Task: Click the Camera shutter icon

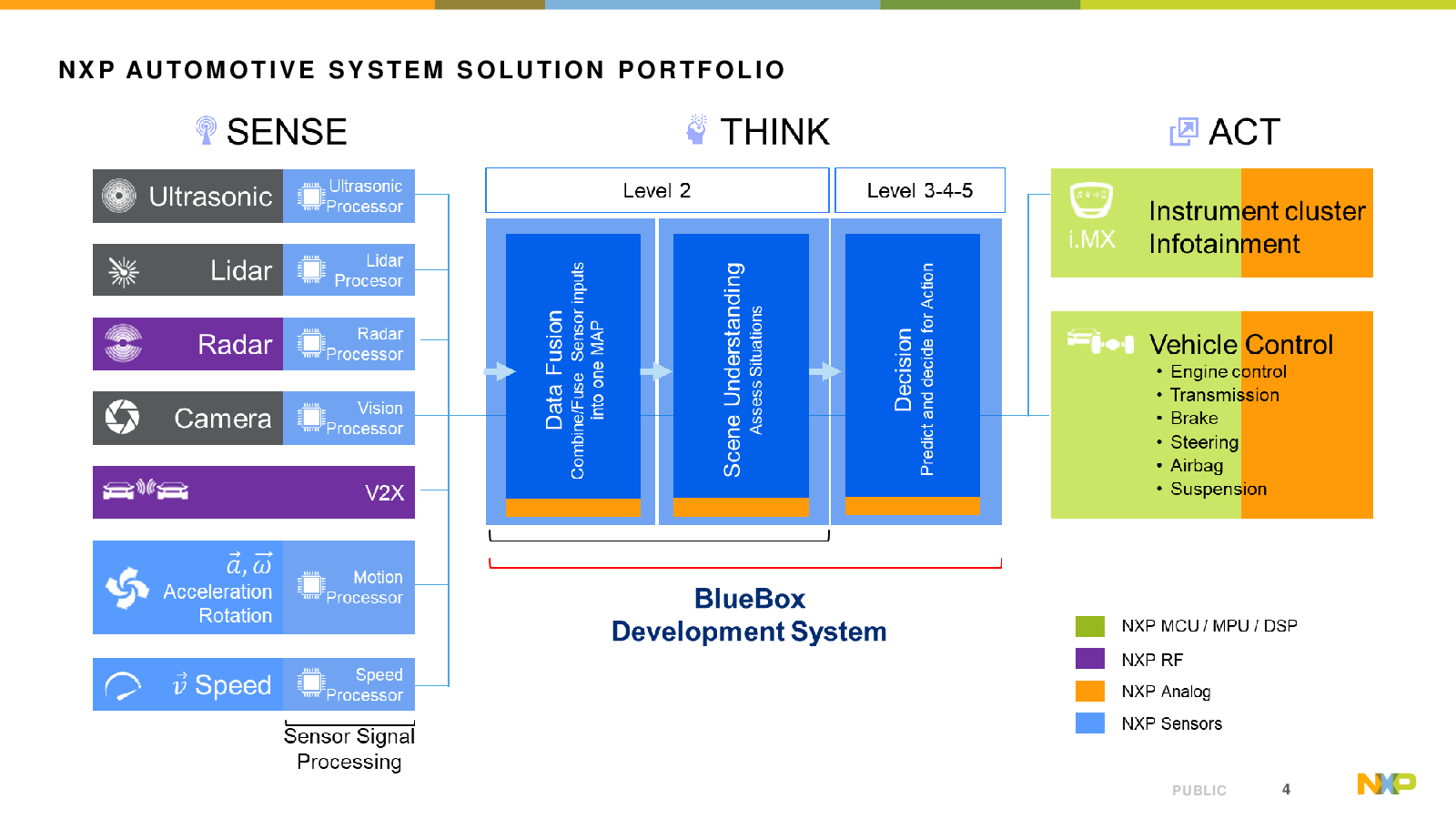Action: (x=123, y=418)
